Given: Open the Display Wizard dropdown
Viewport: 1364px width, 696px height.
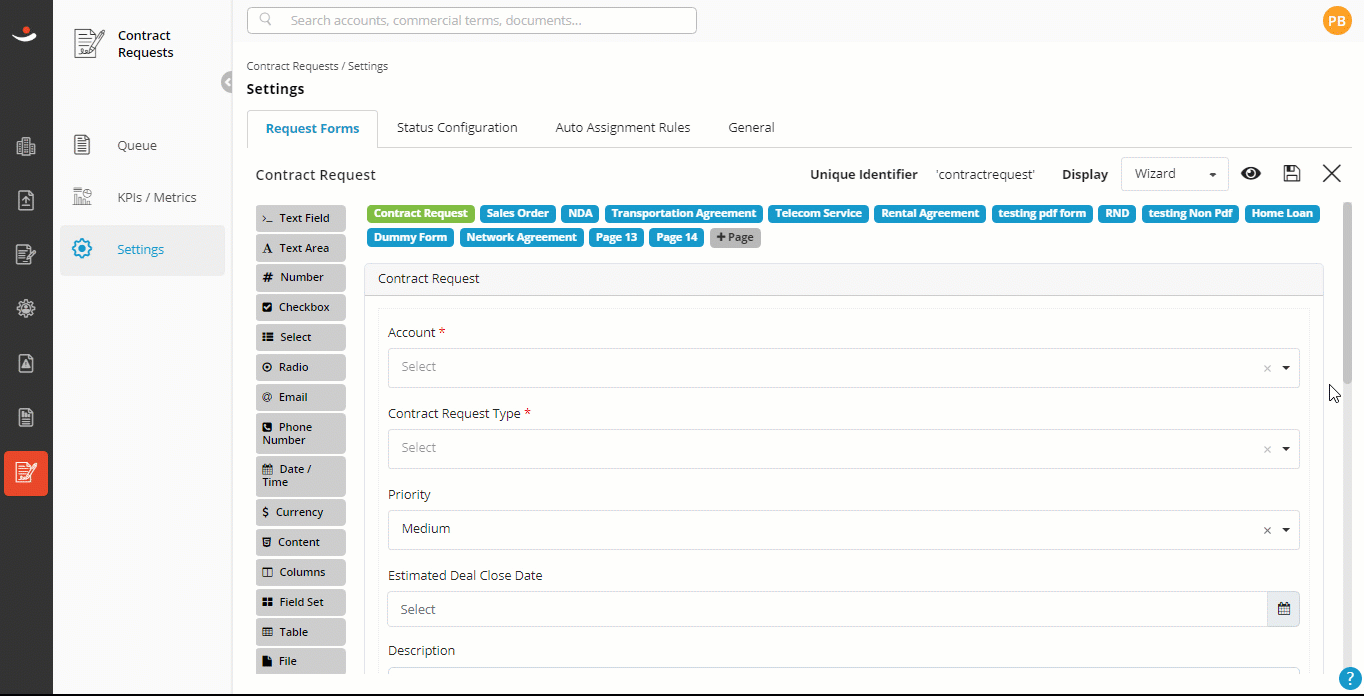Looking at the screenshot, I should 1174,174.
